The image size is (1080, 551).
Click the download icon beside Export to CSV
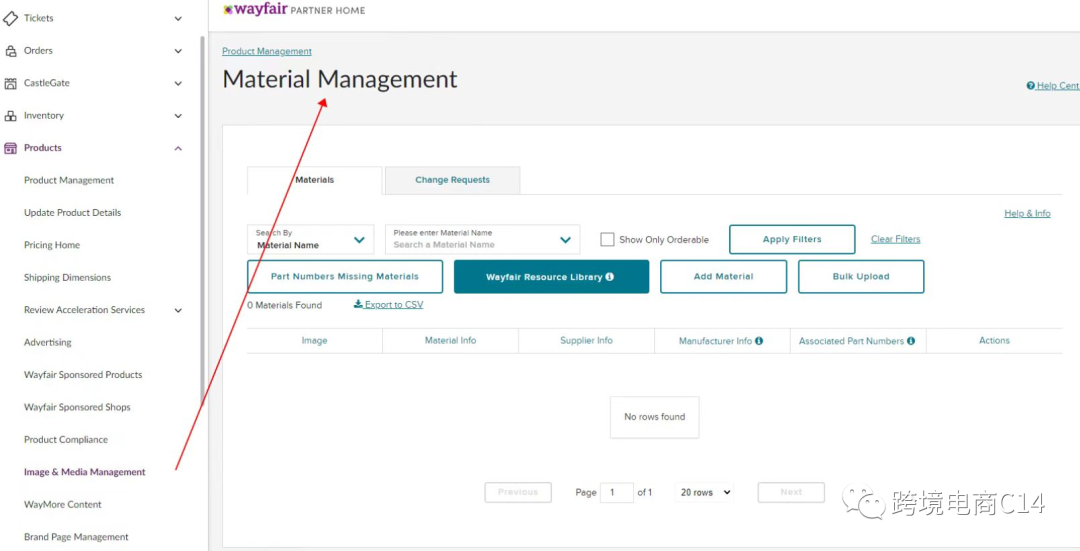[x=358, y=304]
